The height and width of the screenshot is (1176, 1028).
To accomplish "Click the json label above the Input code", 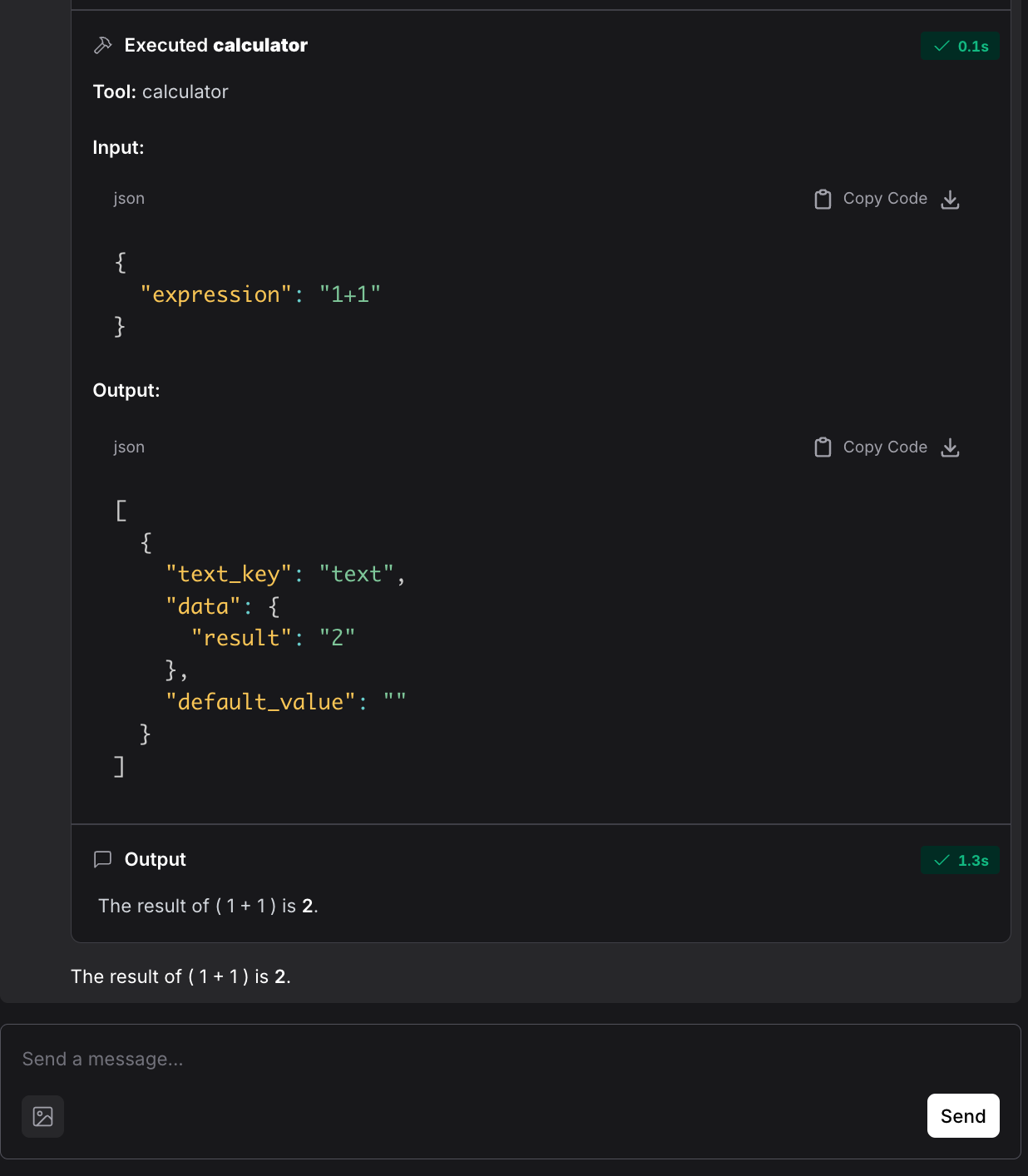I will [x=129, y=198].
